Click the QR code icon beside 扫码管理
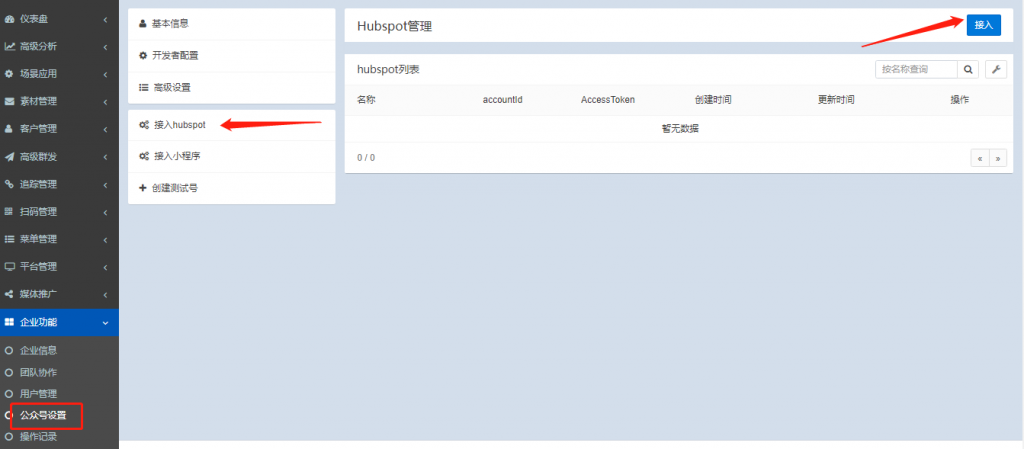Image resolution: width=1024 pixels, height=449 pixels. (9, 211)
